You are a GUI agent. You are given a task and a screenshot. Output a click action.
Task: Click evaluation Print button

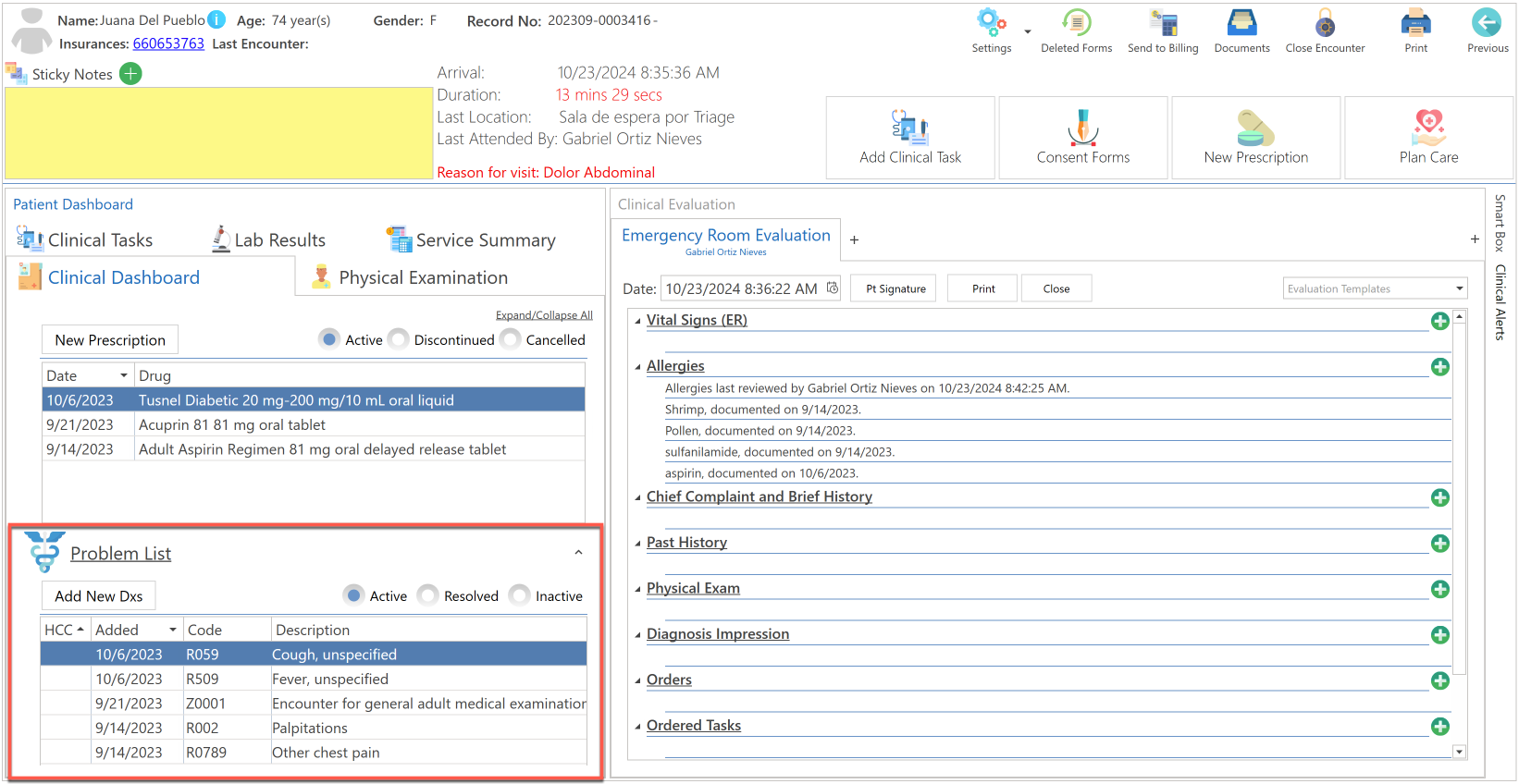tap(983, 288)
